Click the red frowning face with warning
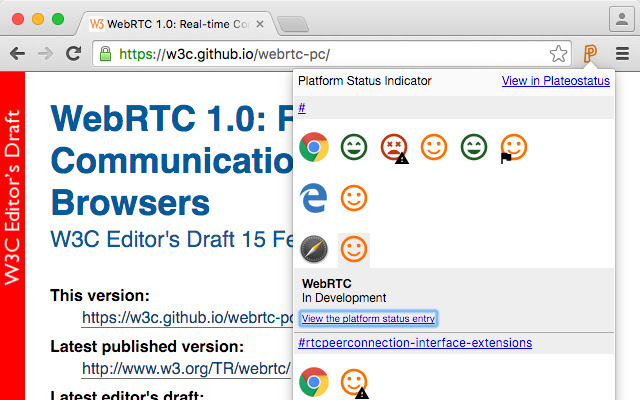Screen dimensions: 640x400 [x=394, y=148]
